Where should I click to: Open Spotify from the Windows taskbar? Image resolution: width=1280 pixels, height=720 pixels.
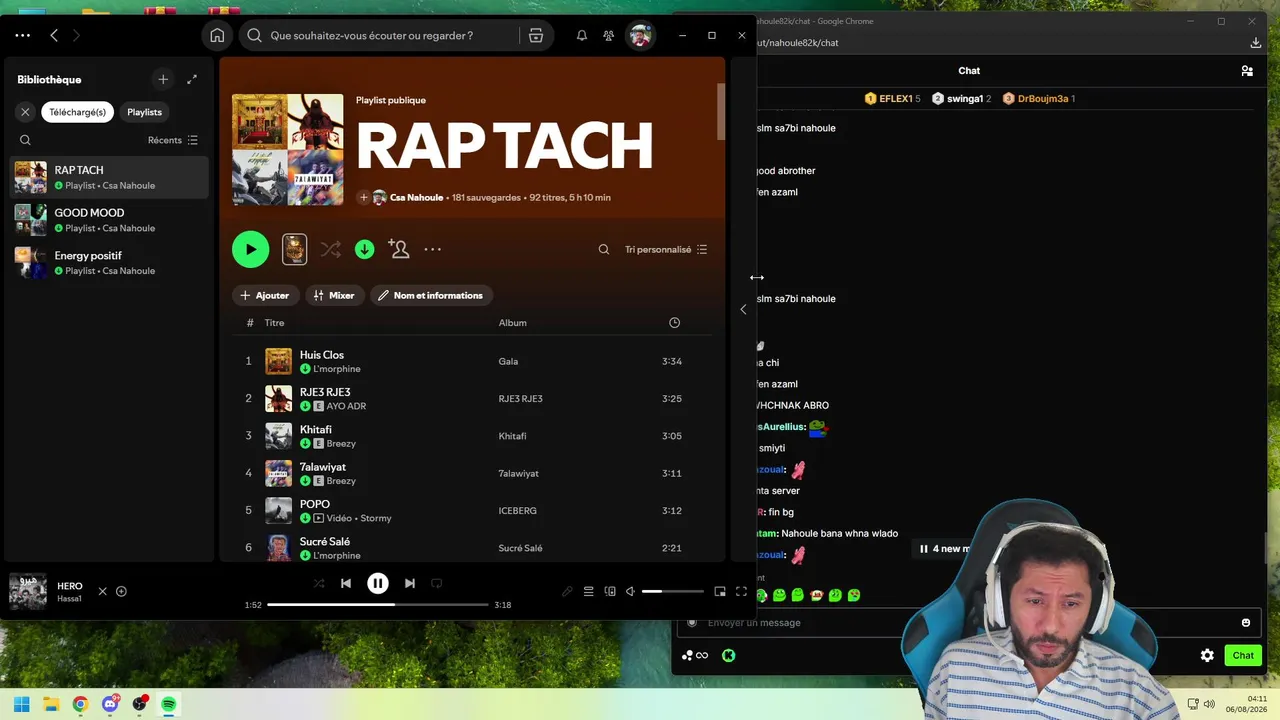click(x=169, y=704)
